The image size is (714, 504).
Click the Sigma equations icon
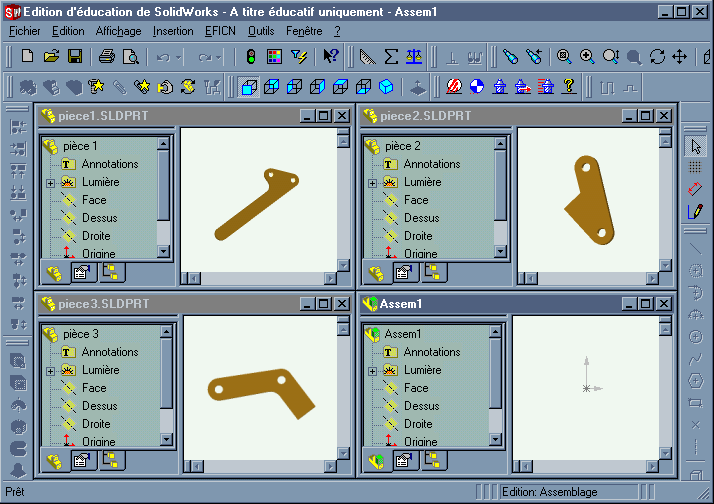(391, 56)
